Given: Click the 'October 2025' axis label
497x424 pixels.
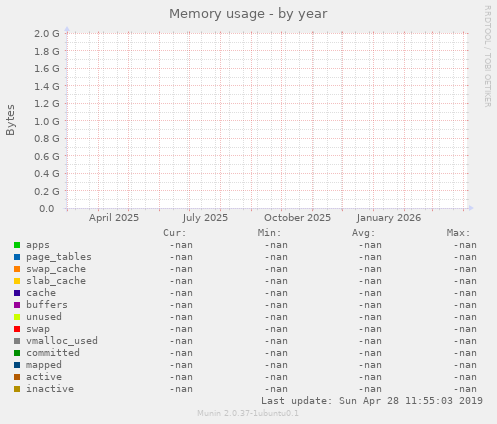Looking at the screenshot, I should coord(297,218).
